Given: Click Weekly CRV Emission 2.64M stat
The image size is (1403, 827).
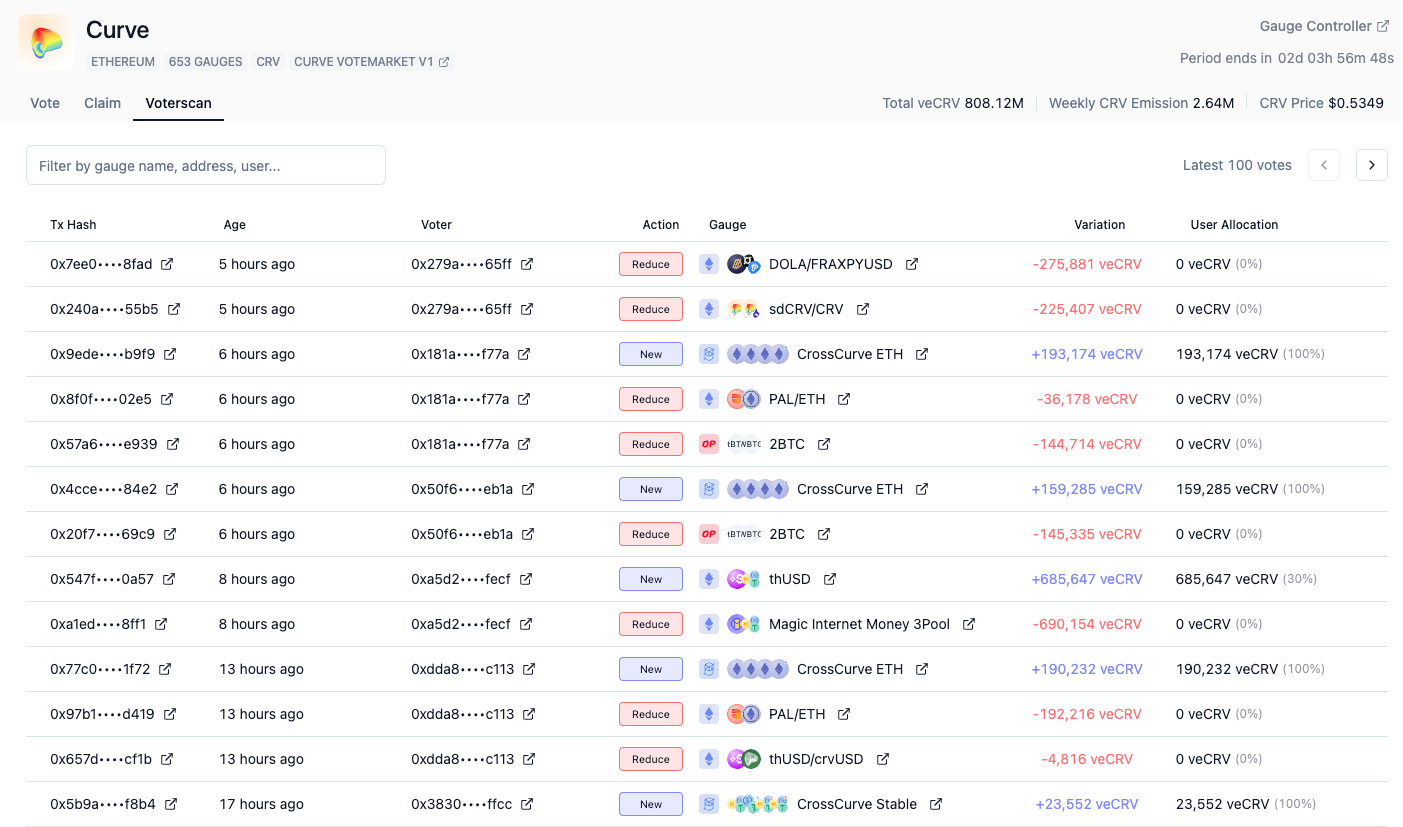Looking at the screenshot, I should (x=1141, y=103).
